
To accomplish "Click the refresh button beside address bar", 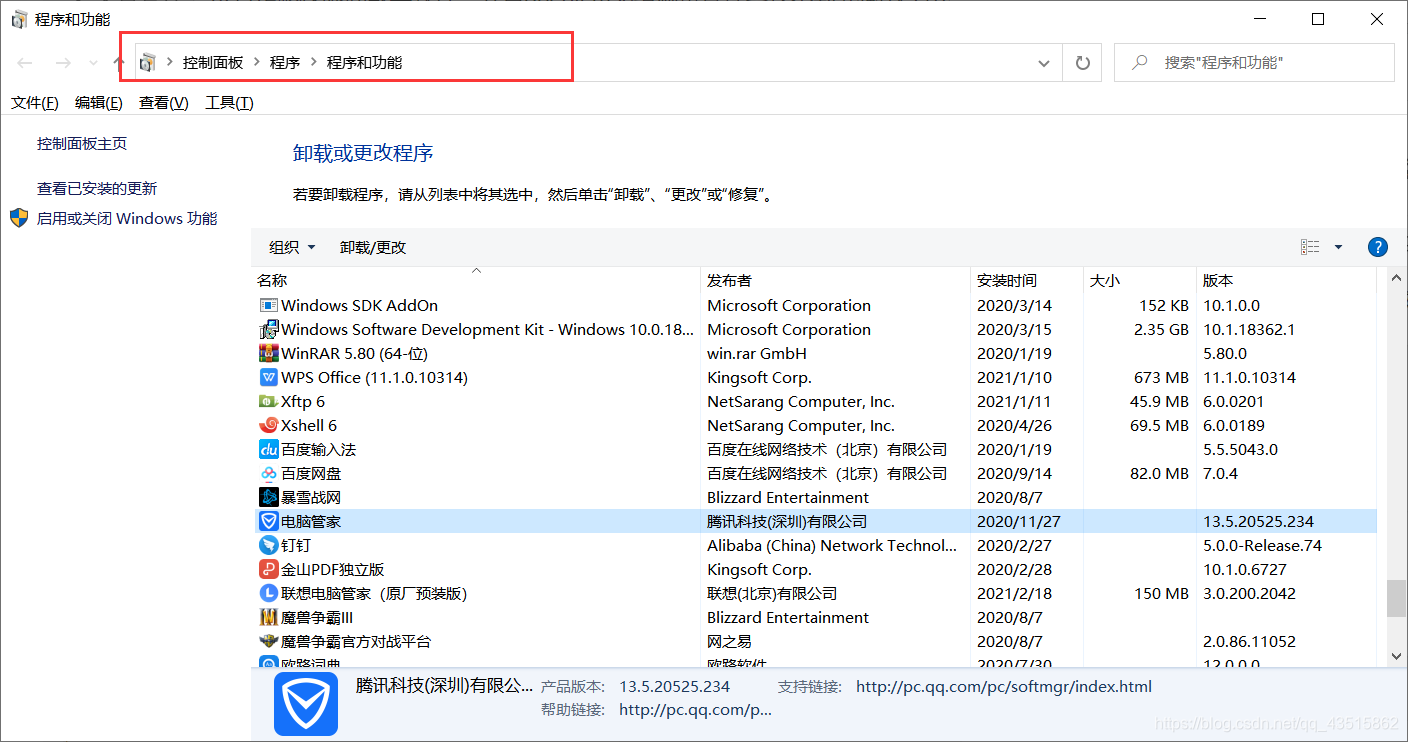I will tap(1082, 63).
